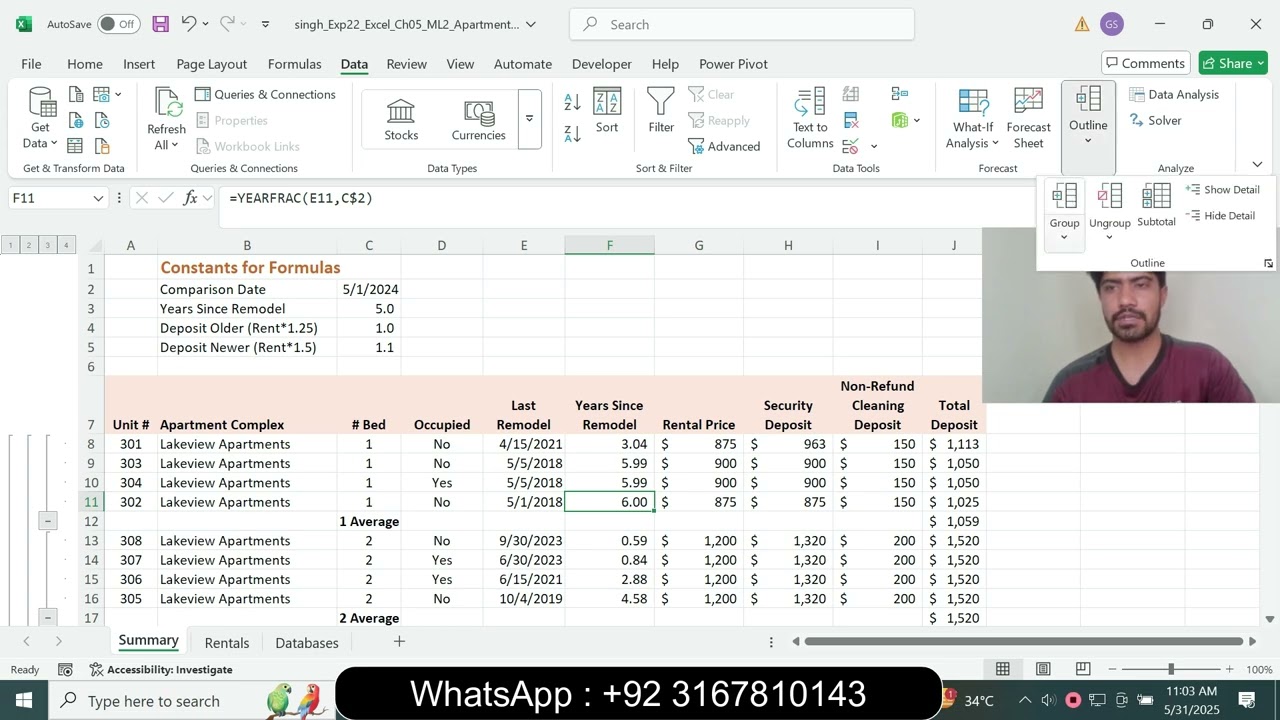Image resolution: width=1280 pixels, height=720 pixels.
Task: Click the horizontal scrollbar thumb
Action: 1025,641
